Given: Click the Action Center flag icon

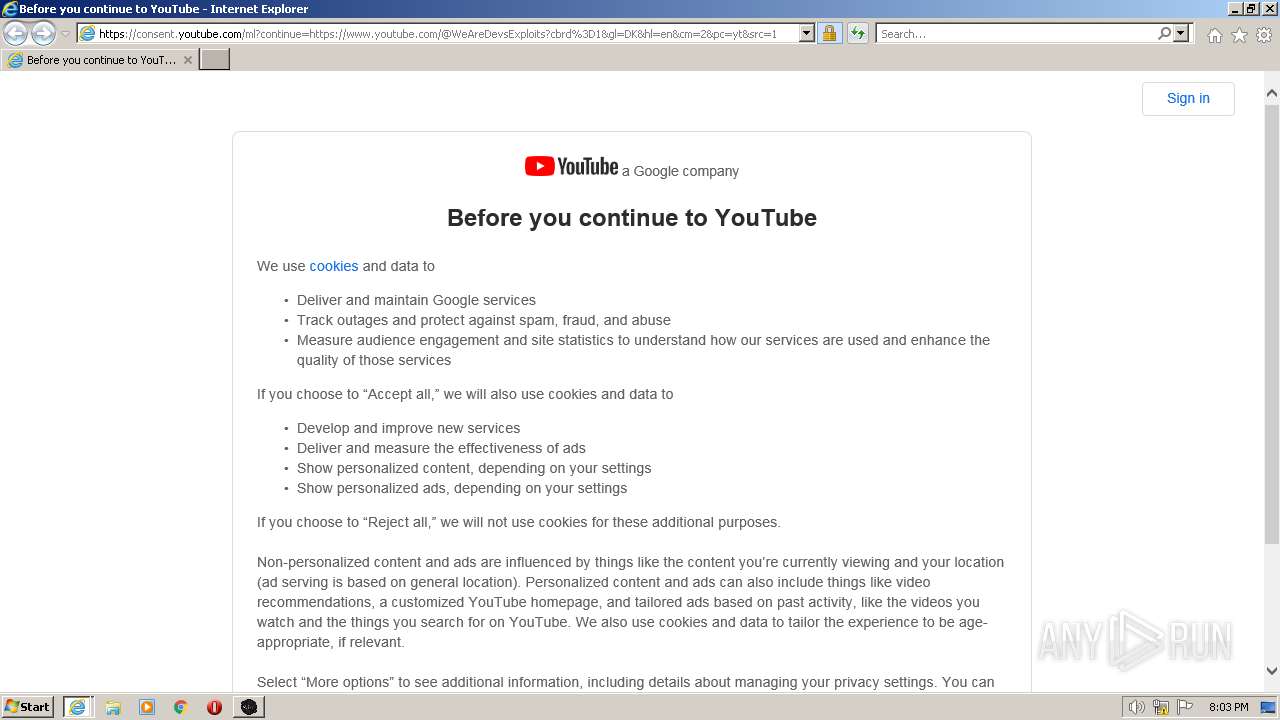Looking at the screenshot, I should click(1185, 707).
